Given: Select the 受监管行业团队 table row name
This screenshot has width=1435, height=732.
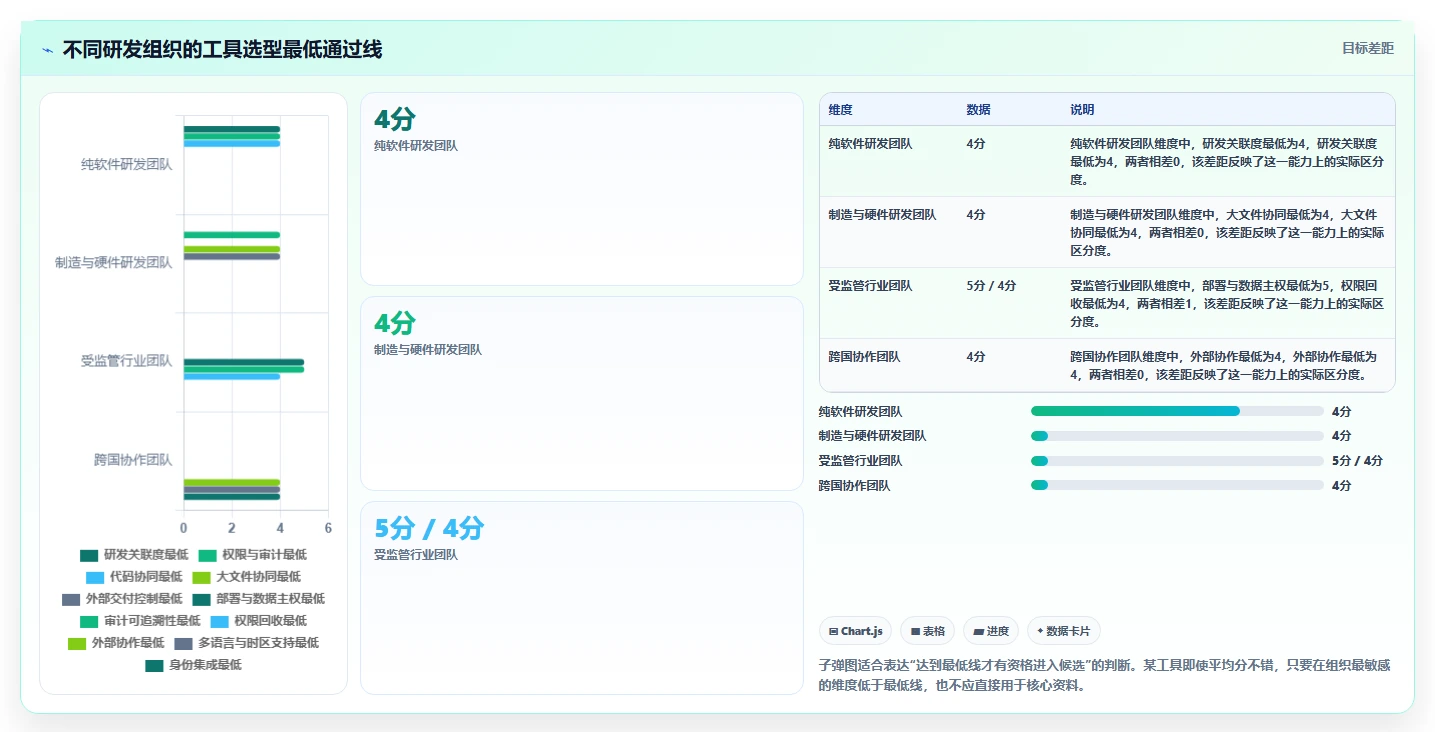Looking at the screenshot, I should [x=871, y=286].
